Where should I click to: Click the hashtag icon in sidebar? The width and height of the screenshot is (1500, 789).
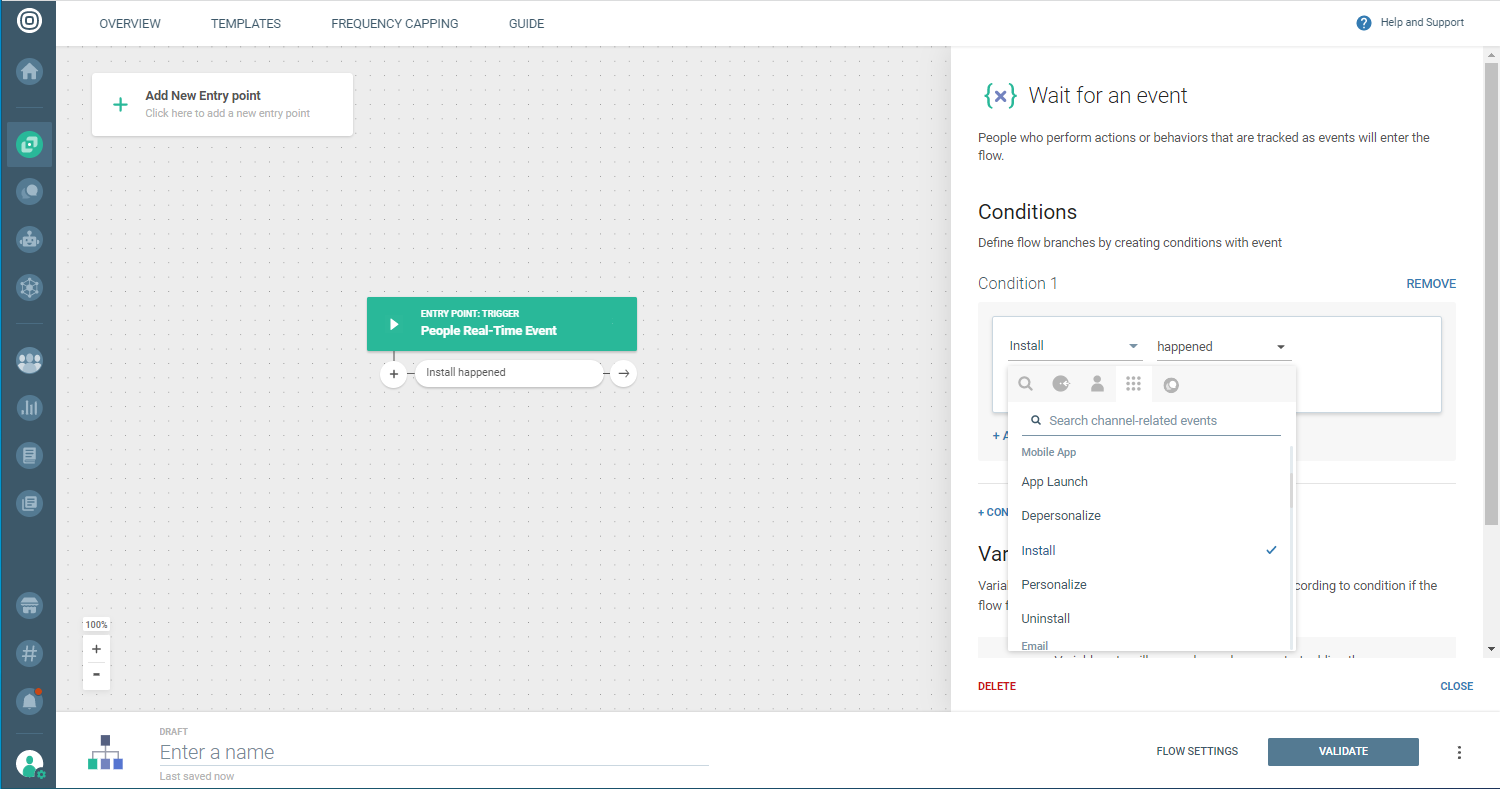click(29, 653)
